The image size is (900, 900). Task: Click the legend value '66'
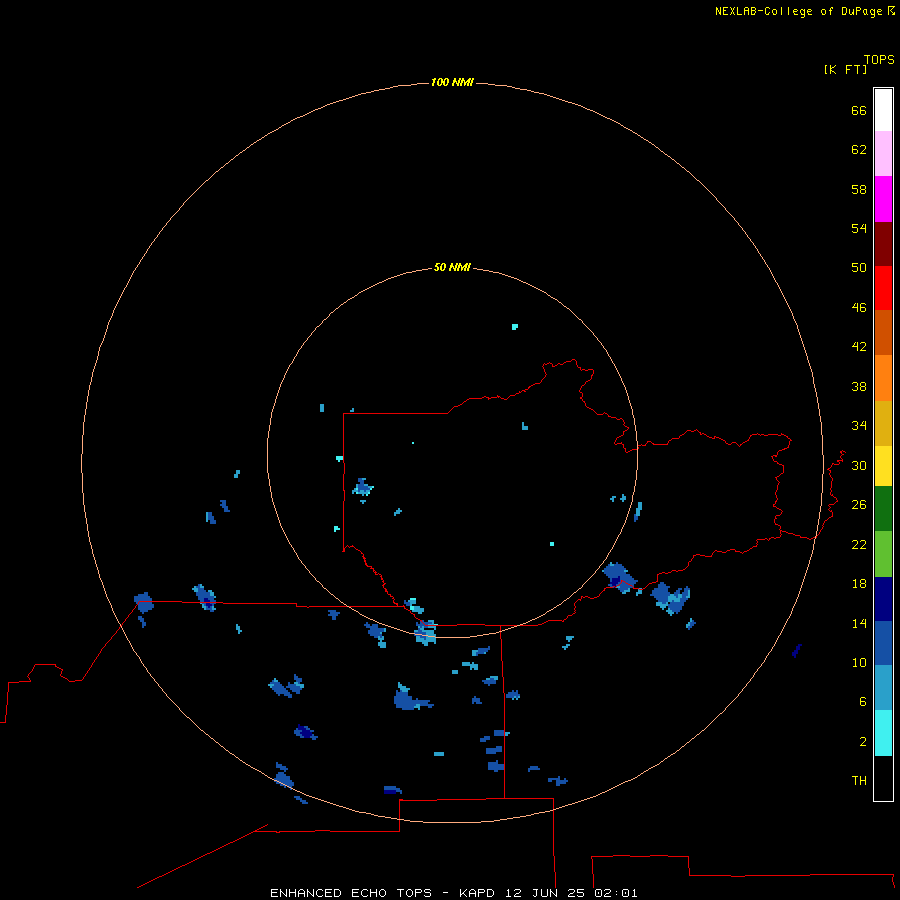pos(859,110)
